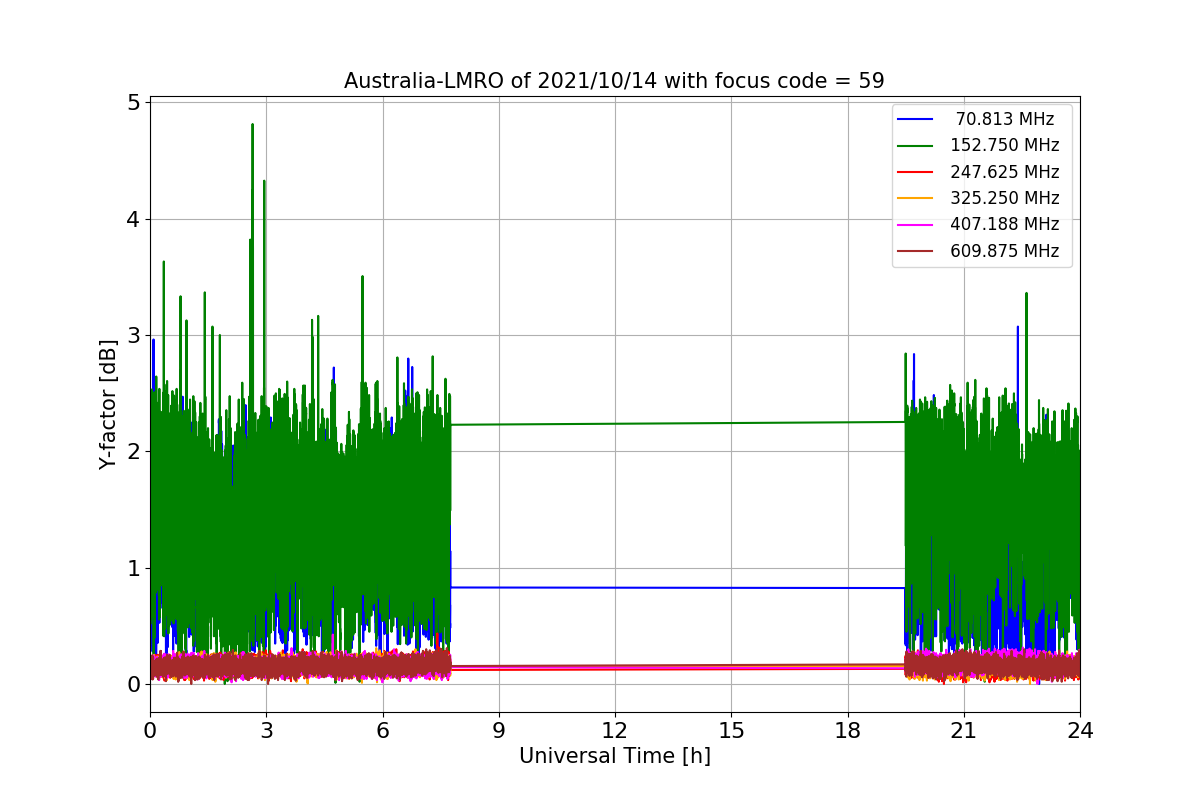Click the x-axis tick label 15
This screenshot has height=800, width=1200.
731,730
